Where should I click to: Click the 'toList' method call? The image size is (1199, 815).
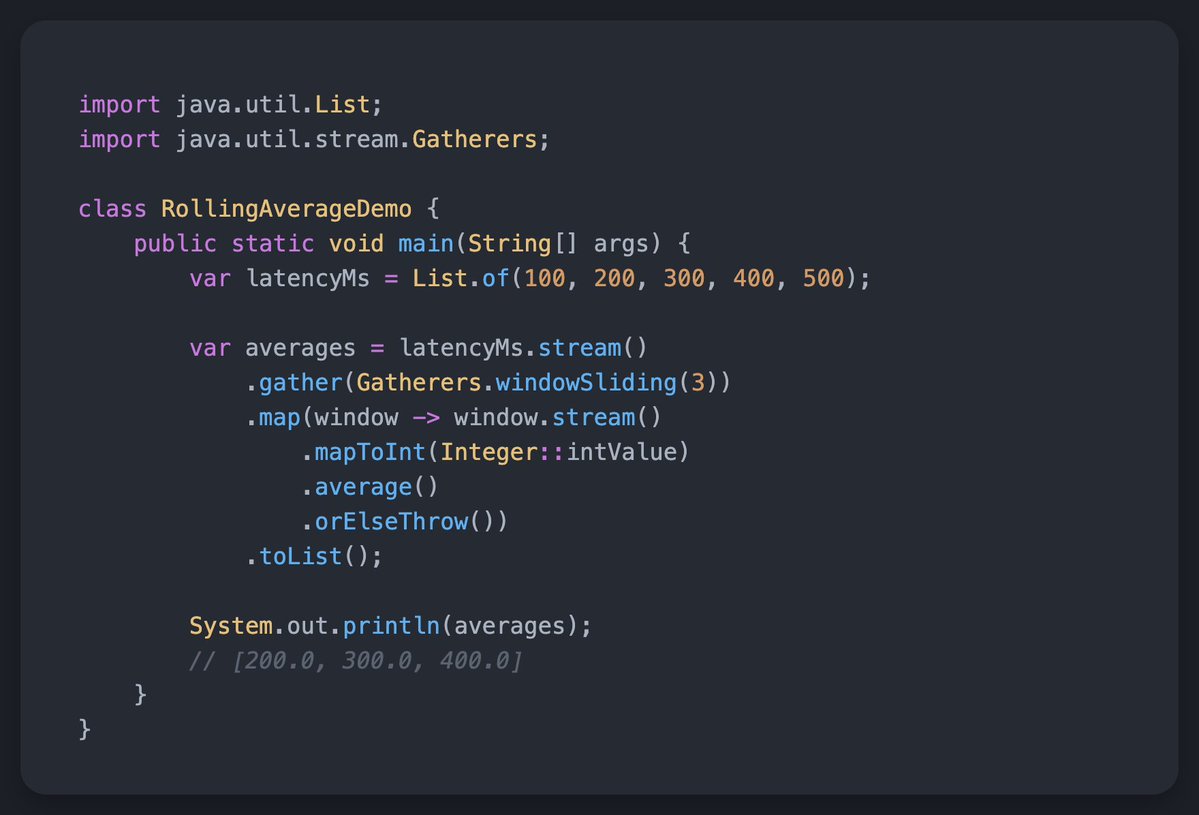301,556
